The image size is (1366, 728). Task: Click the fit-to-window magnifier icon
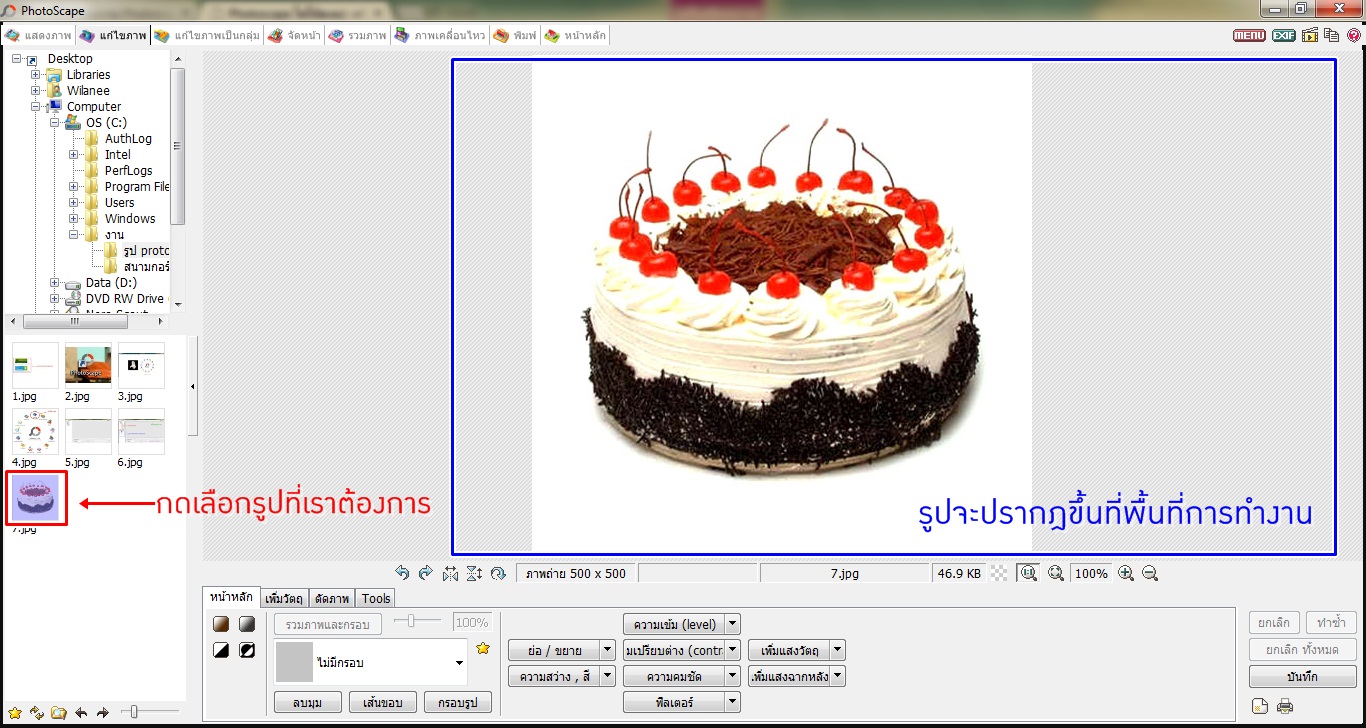(x=1055, y=573)
